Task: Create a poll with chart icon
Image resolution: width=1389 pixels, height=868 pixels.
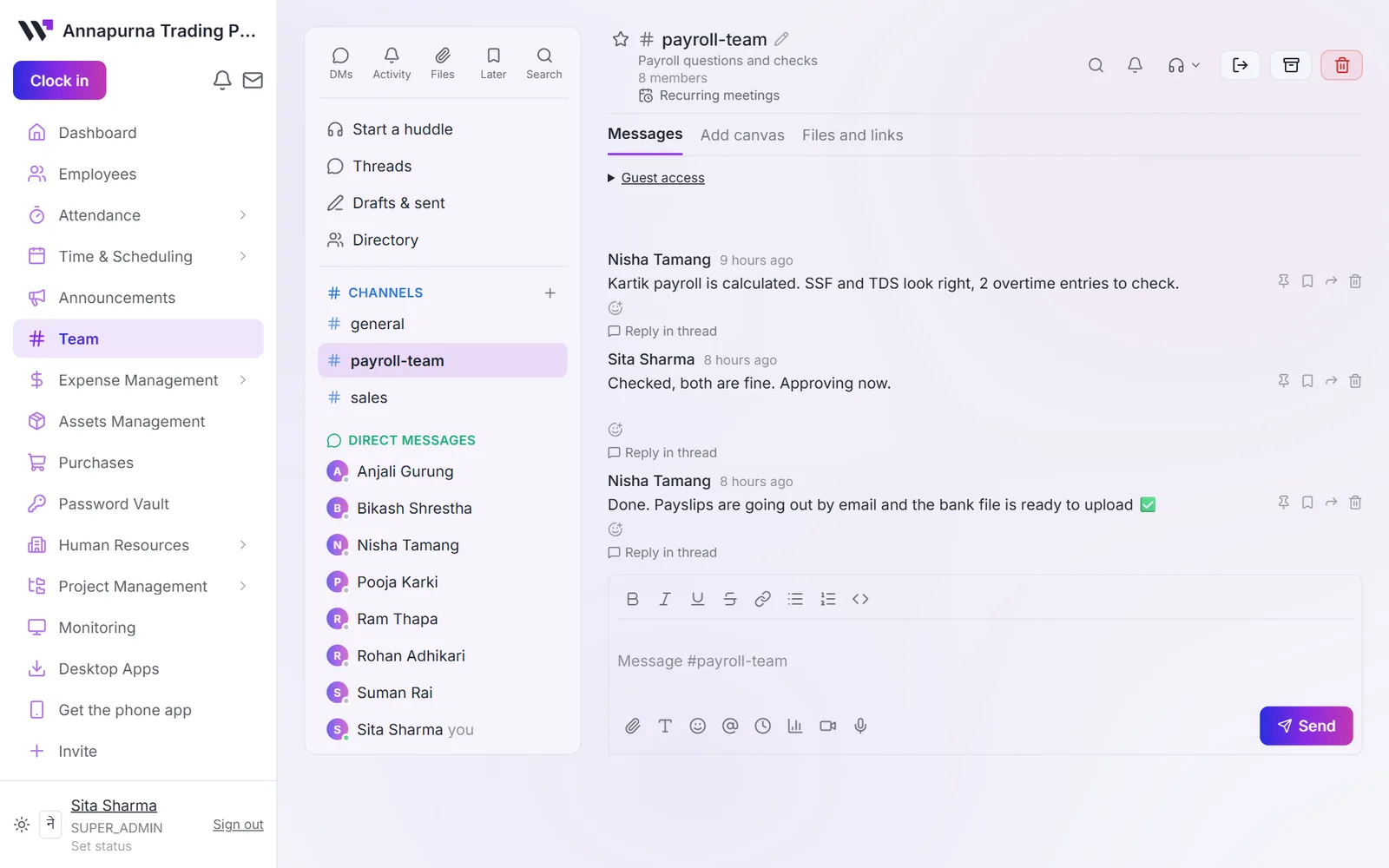Action: pos(795,726)
